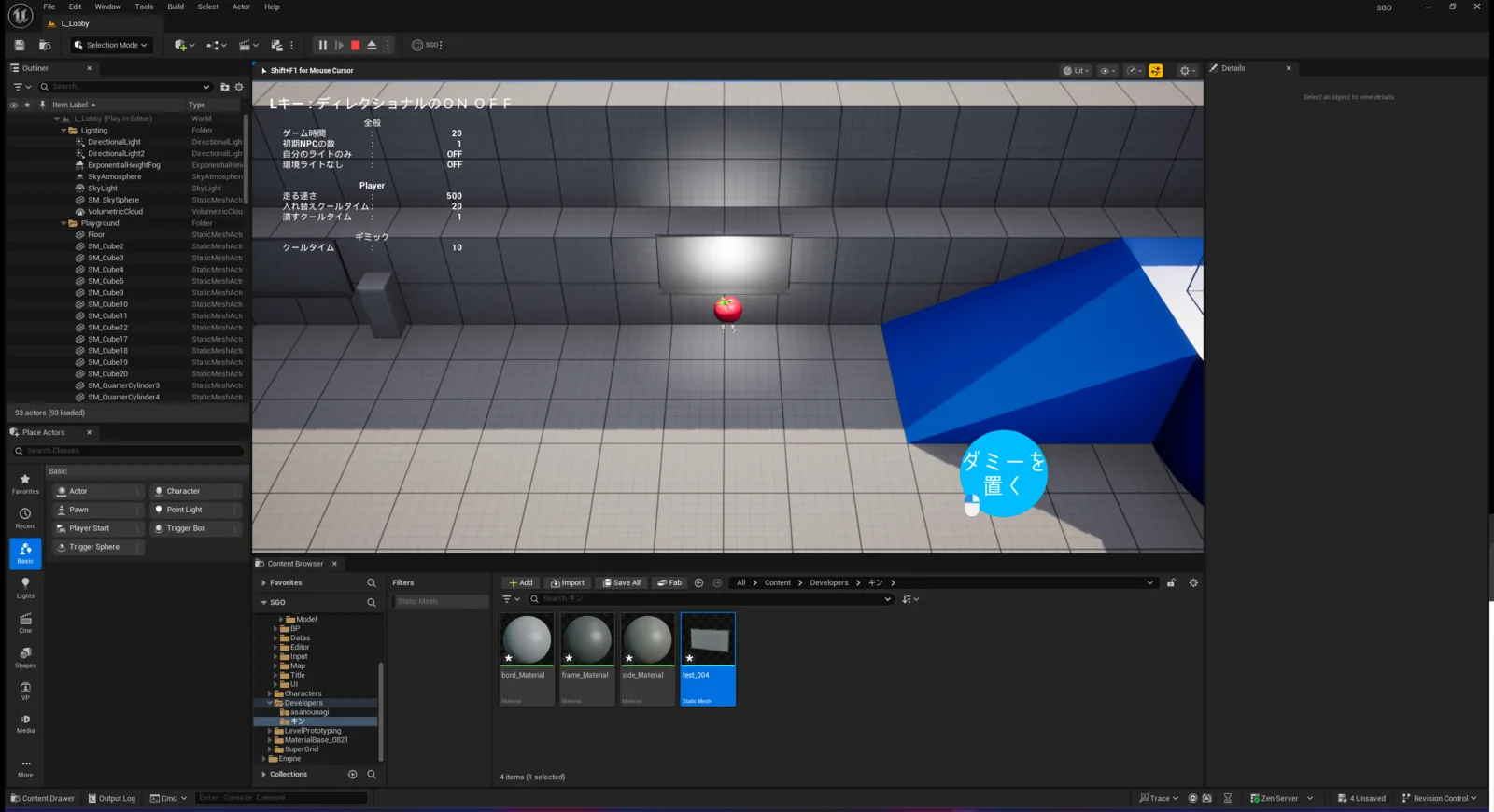Toggle visibility column eye in Outliner header
The image size is (1494, 812).
point(13,105)
